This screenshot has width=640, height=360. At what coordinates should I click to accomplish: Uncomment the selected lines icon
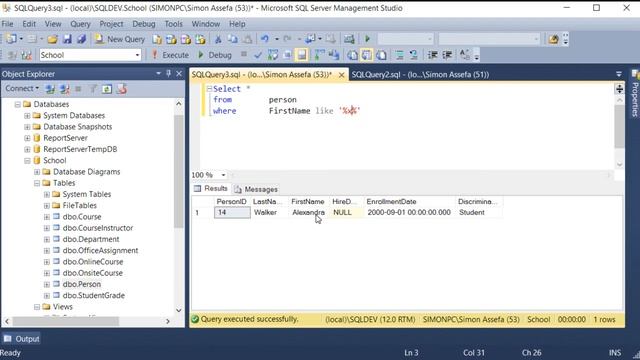[x=413, y=55]
